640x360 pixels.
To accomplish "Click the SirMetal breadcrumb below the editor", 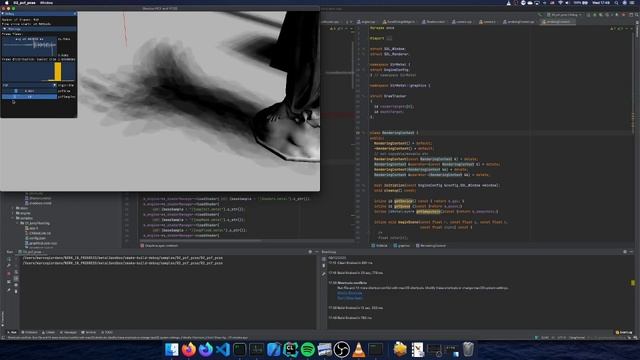I will coord(380,246).
